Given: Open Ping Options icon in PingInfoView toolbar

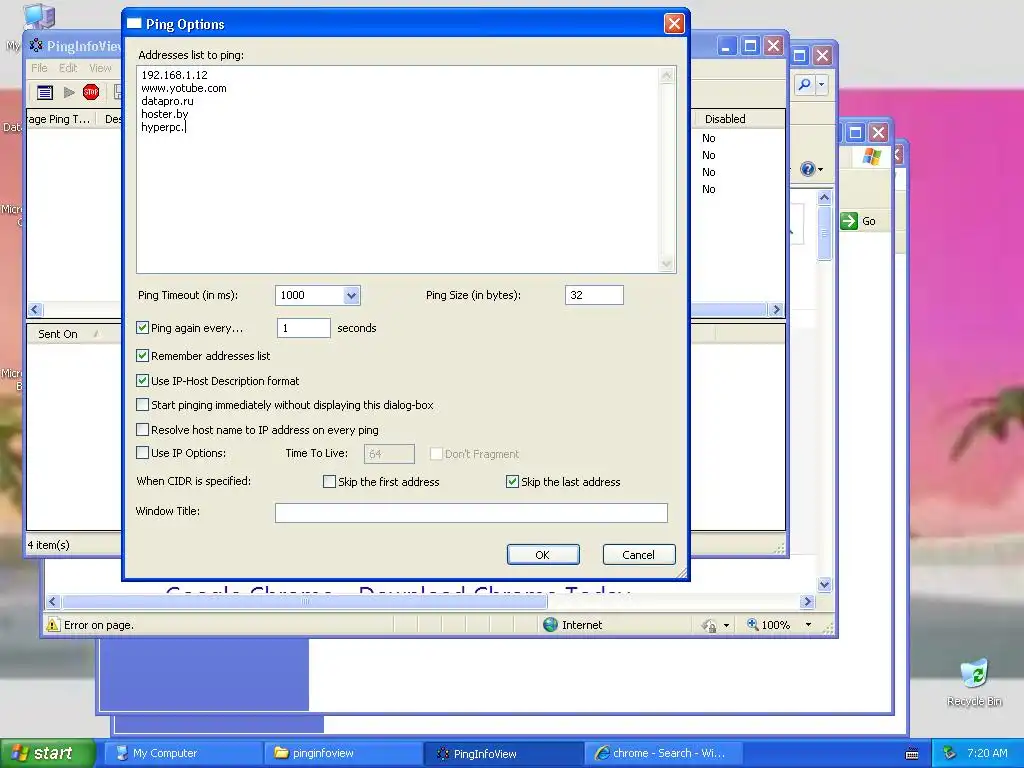Looking at the screenshot, I should click(x=44, y=93).
